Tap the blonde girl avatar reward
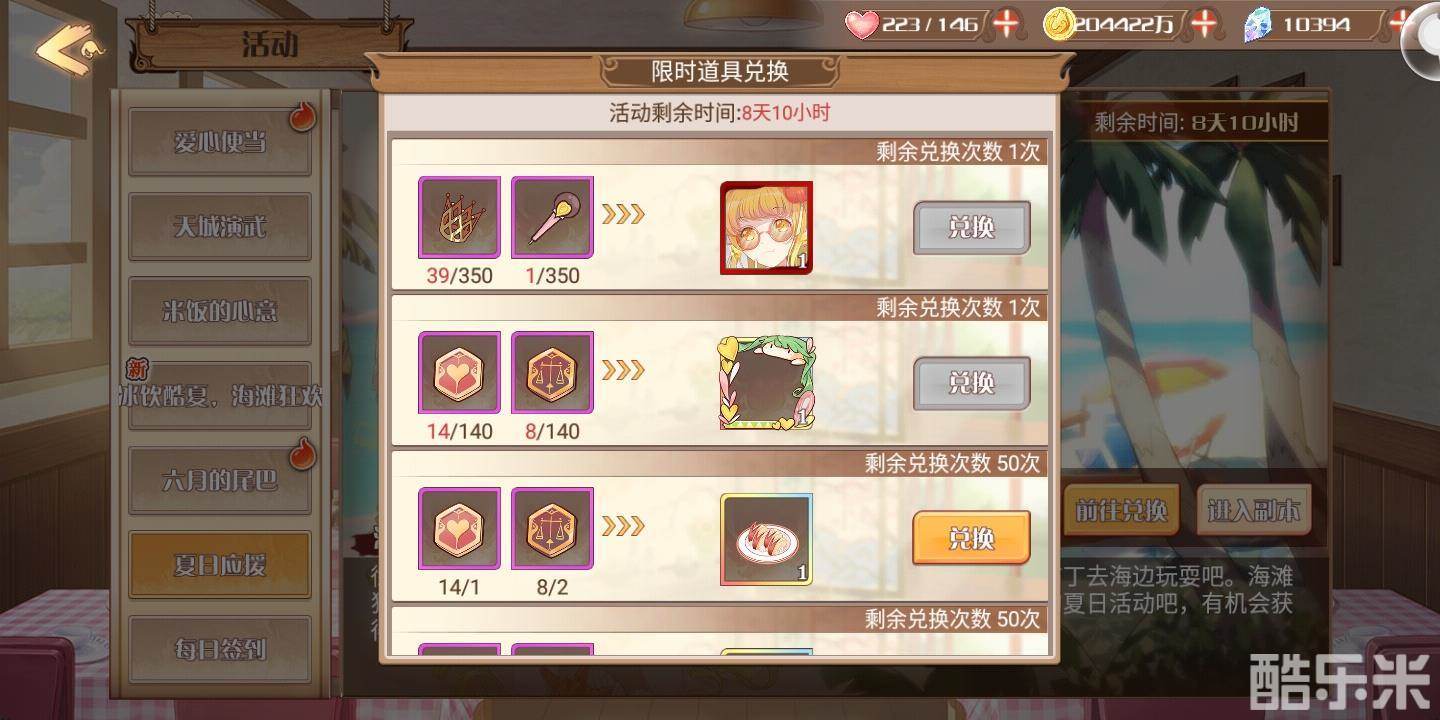Image resolution: width=1440 pixels, height=720 pixels. tap(766, 228)
